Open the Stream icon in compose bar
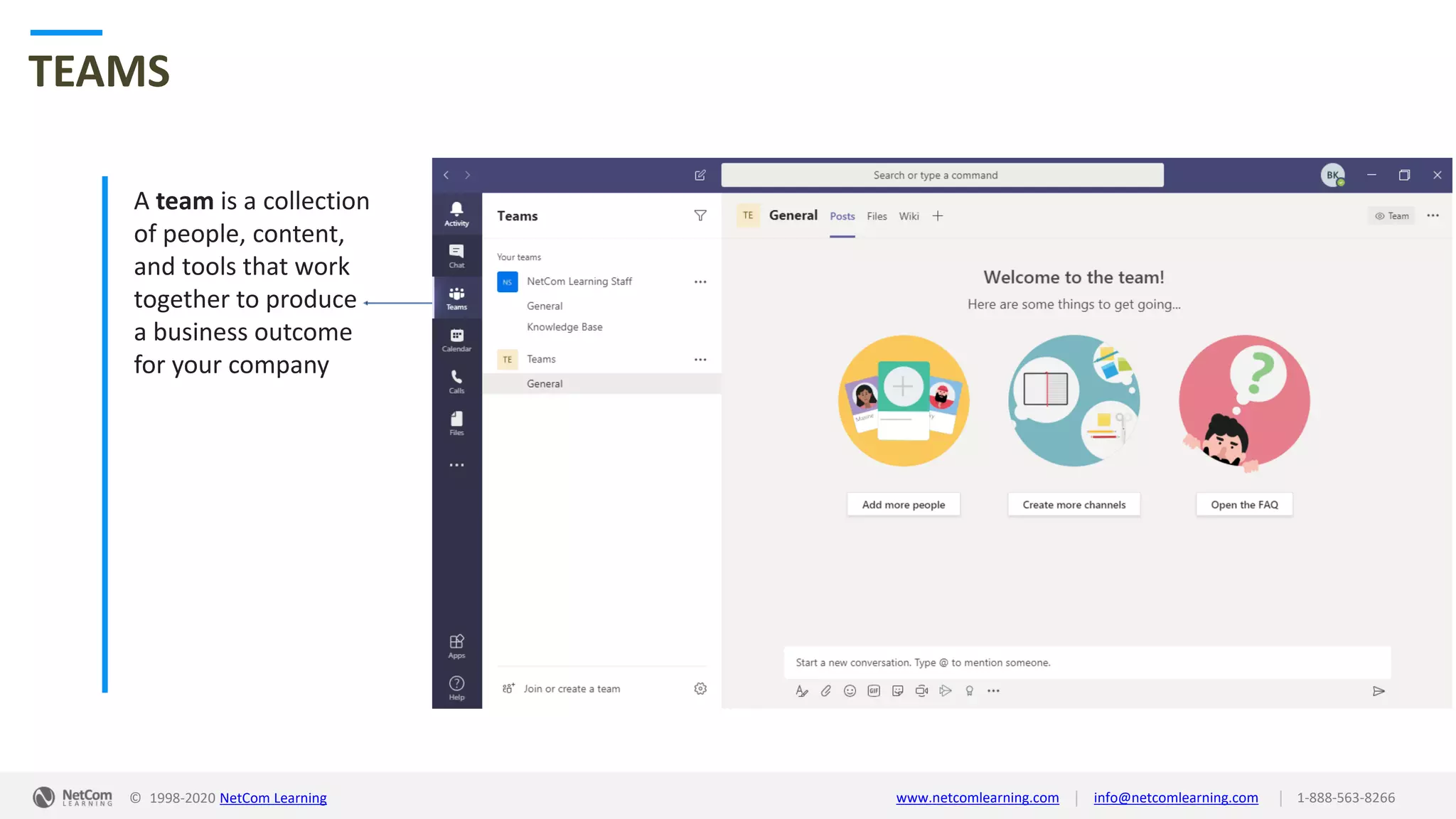The image size is (1456, 819). [x=946, y=691]
